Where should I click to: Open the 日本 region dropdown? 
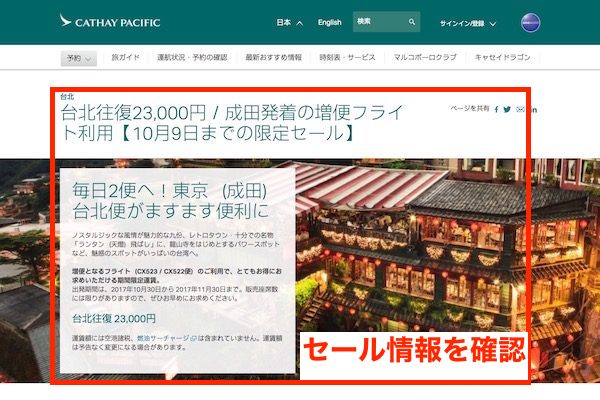pyautogui.click(x=290, y=23)
